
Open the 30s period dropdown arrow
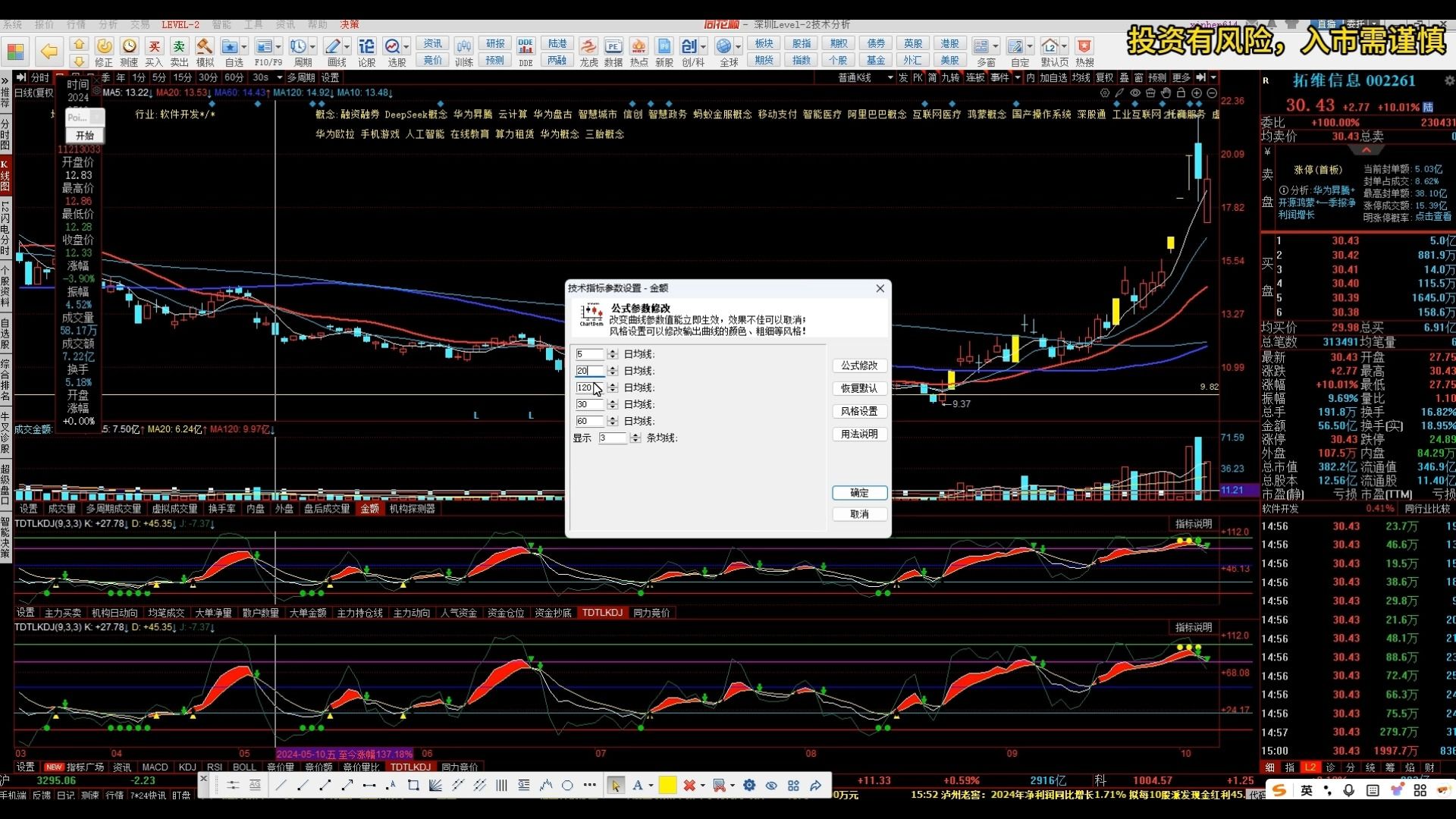pos(279,77)
